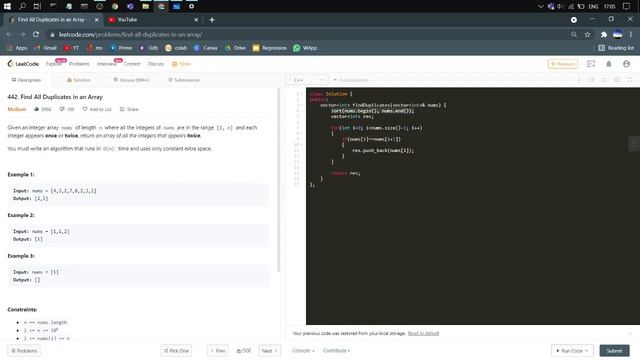Image resolution: width=640 pixels, height=360 pixels.
Task: Open the C++ language dropdown
Action: 307,80
